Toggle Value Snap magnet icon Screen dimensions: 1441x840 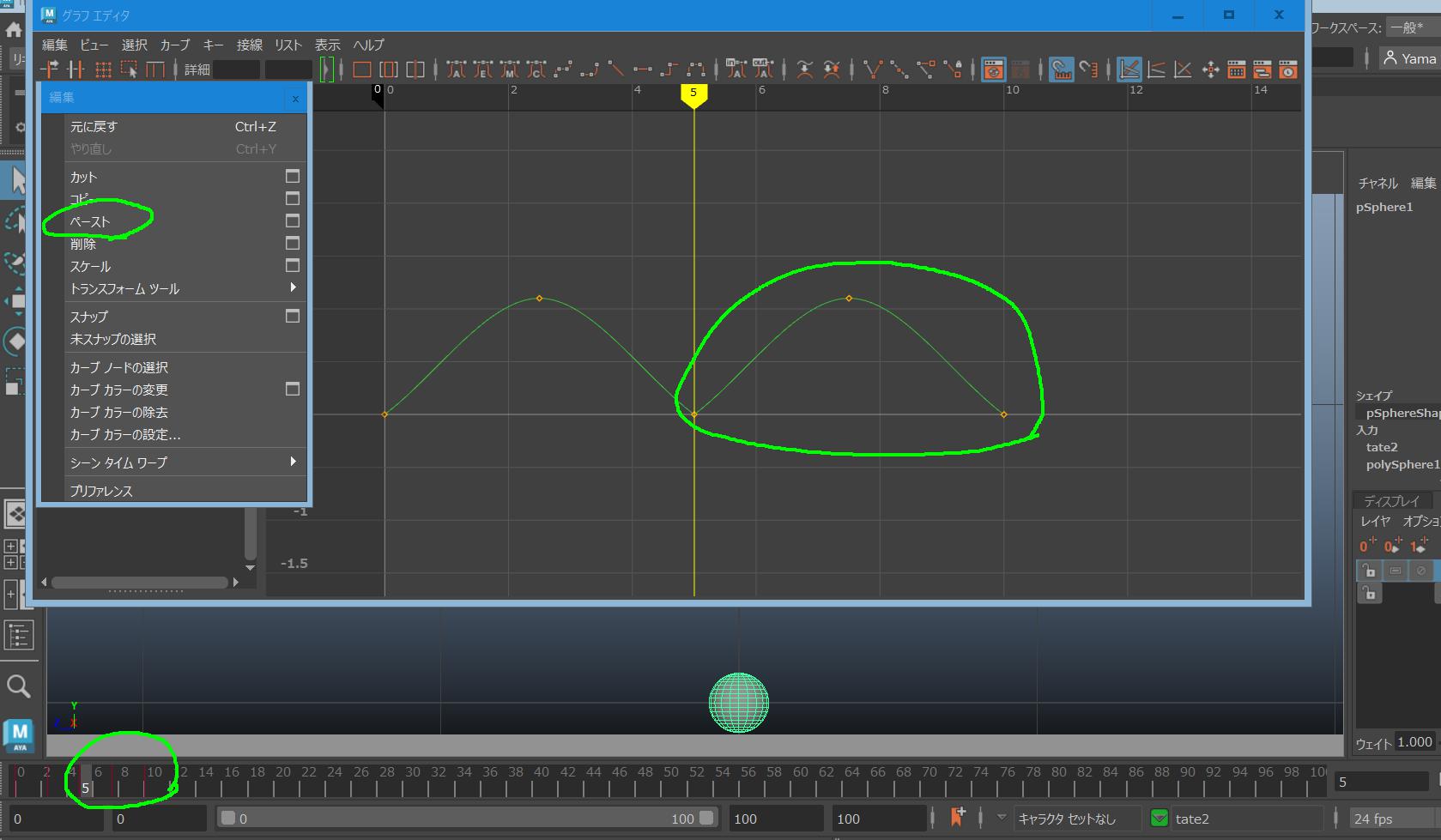click(x=1088, y=69)
